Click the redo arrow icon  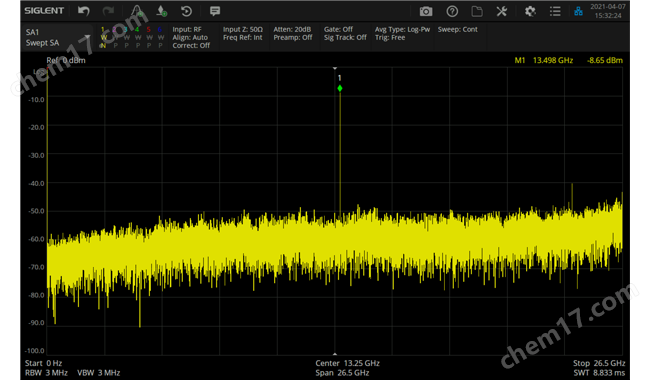pyautogui.click(x=108, y=11)
